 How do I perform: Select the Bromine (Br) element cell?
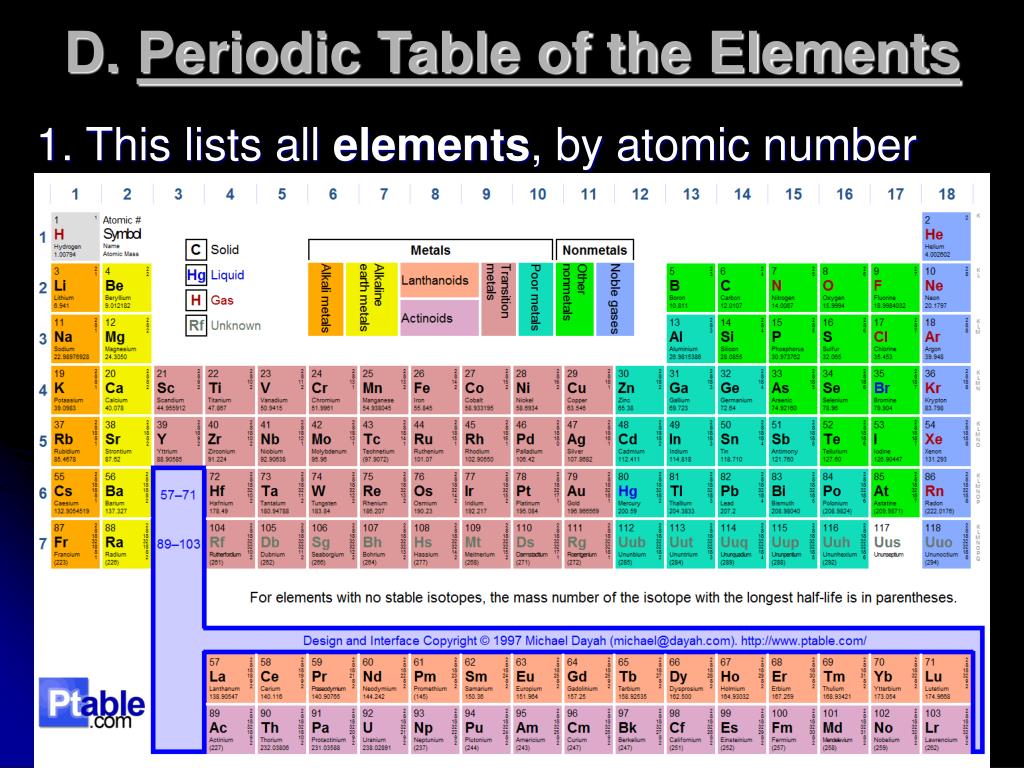[895, 390]
